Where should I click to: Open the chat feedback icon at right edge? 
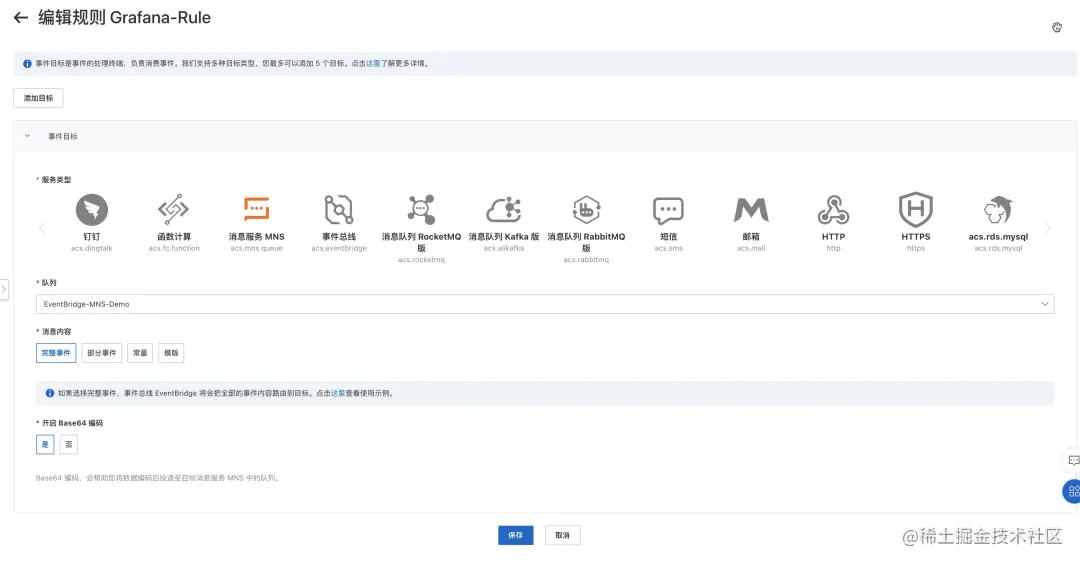1073,460
